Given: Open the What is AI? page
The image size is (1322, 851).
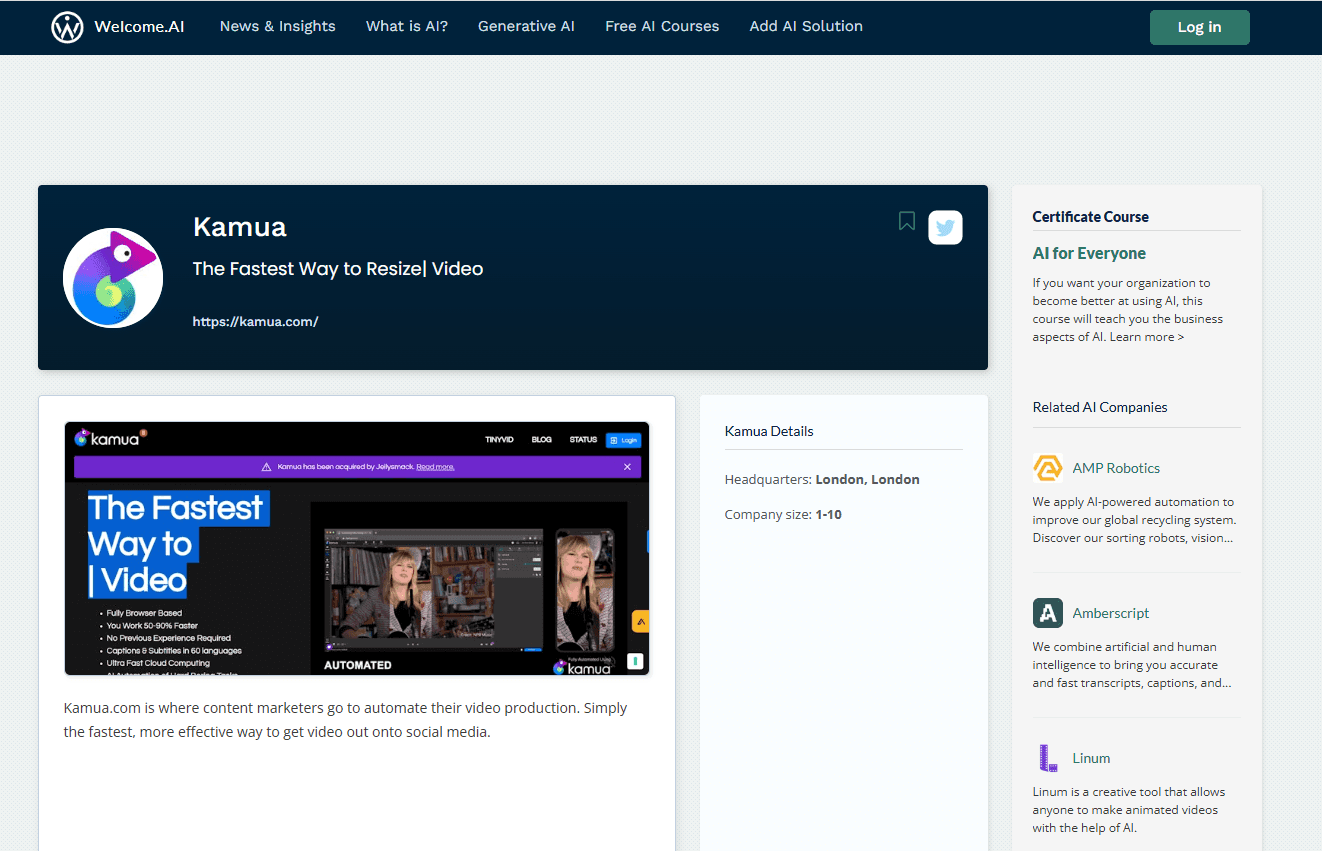Looking at the screenshot, I should click(x=407, y=27).
